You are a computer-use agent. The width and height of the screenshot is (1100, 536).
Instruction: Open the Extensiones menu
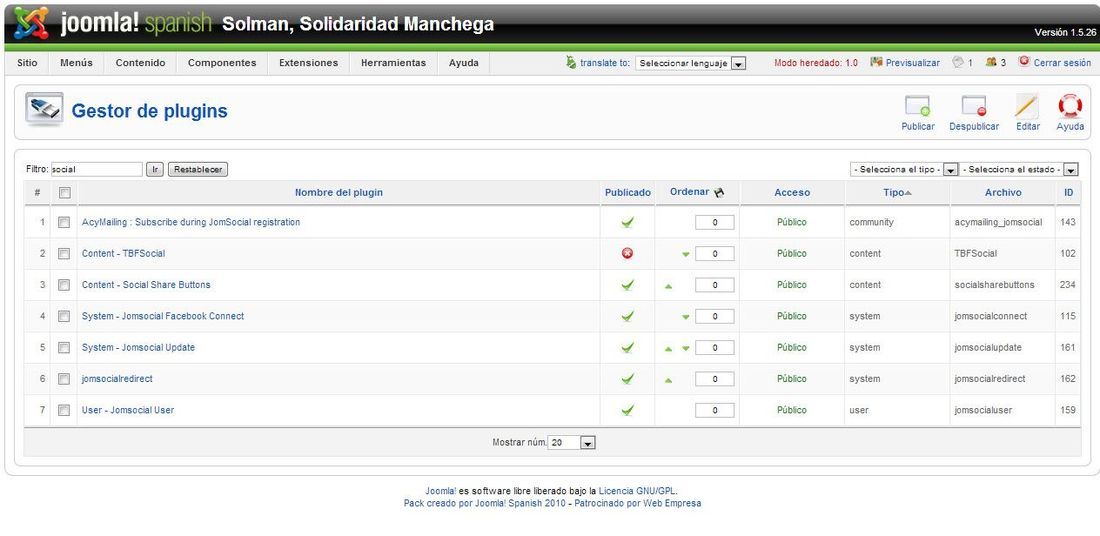309,62
